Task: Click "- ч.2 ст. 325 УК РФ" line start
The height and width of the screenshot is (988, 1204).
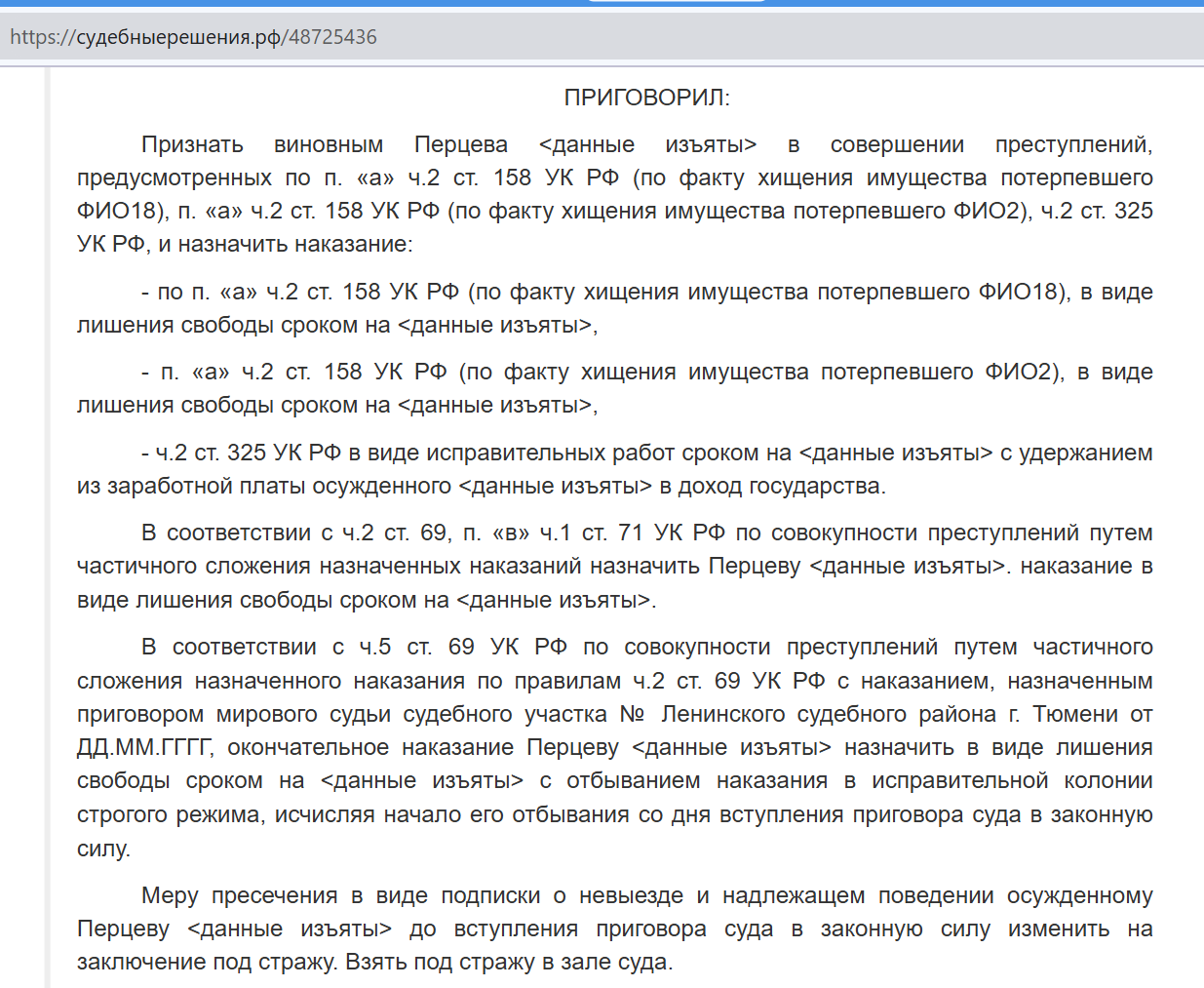Action: tap(242, 454)
